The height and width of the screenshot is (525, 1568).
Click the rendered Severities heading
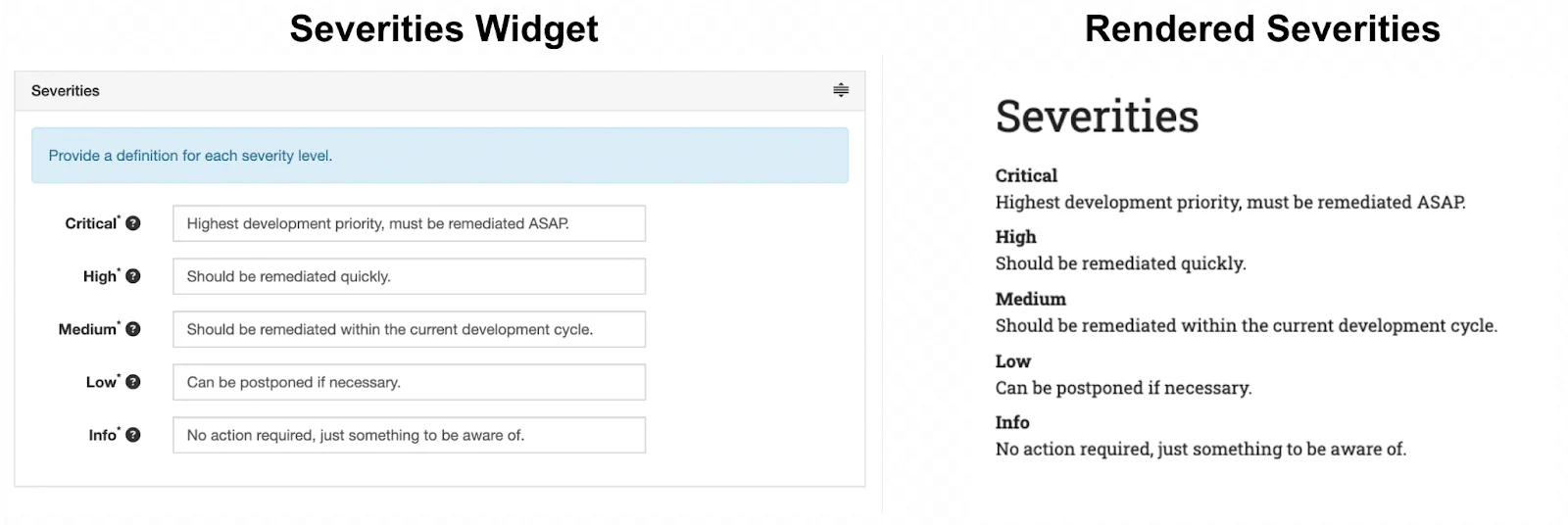(1097, 117)
